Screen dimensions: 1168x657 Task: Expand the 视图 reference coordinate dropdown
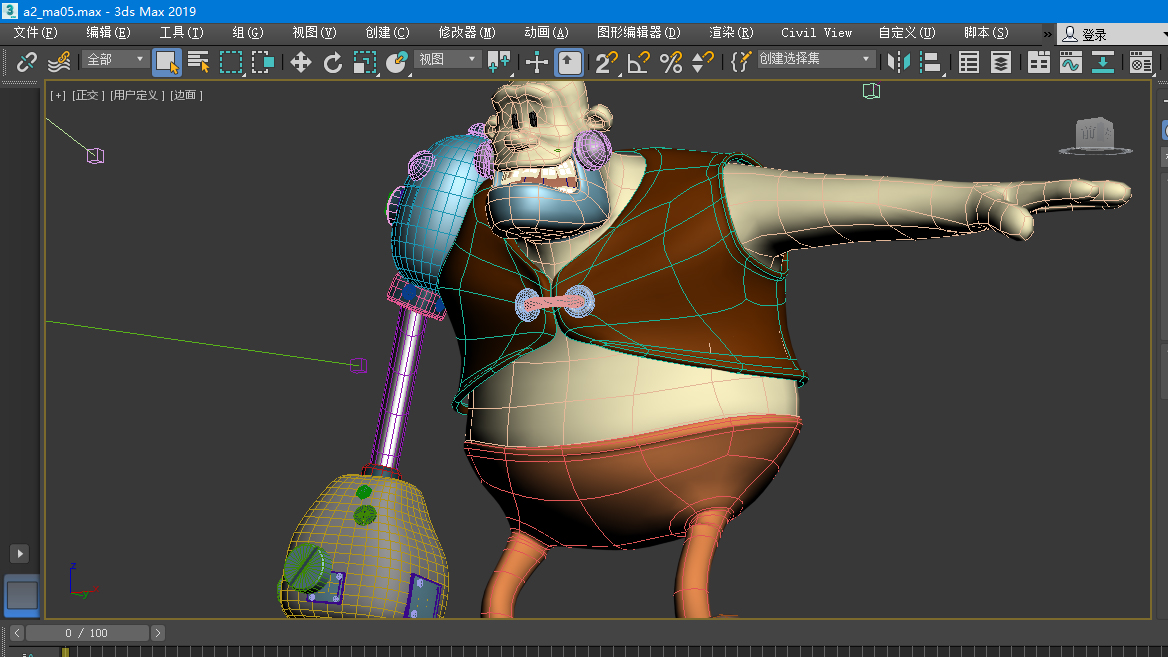[x=448, y=60]
